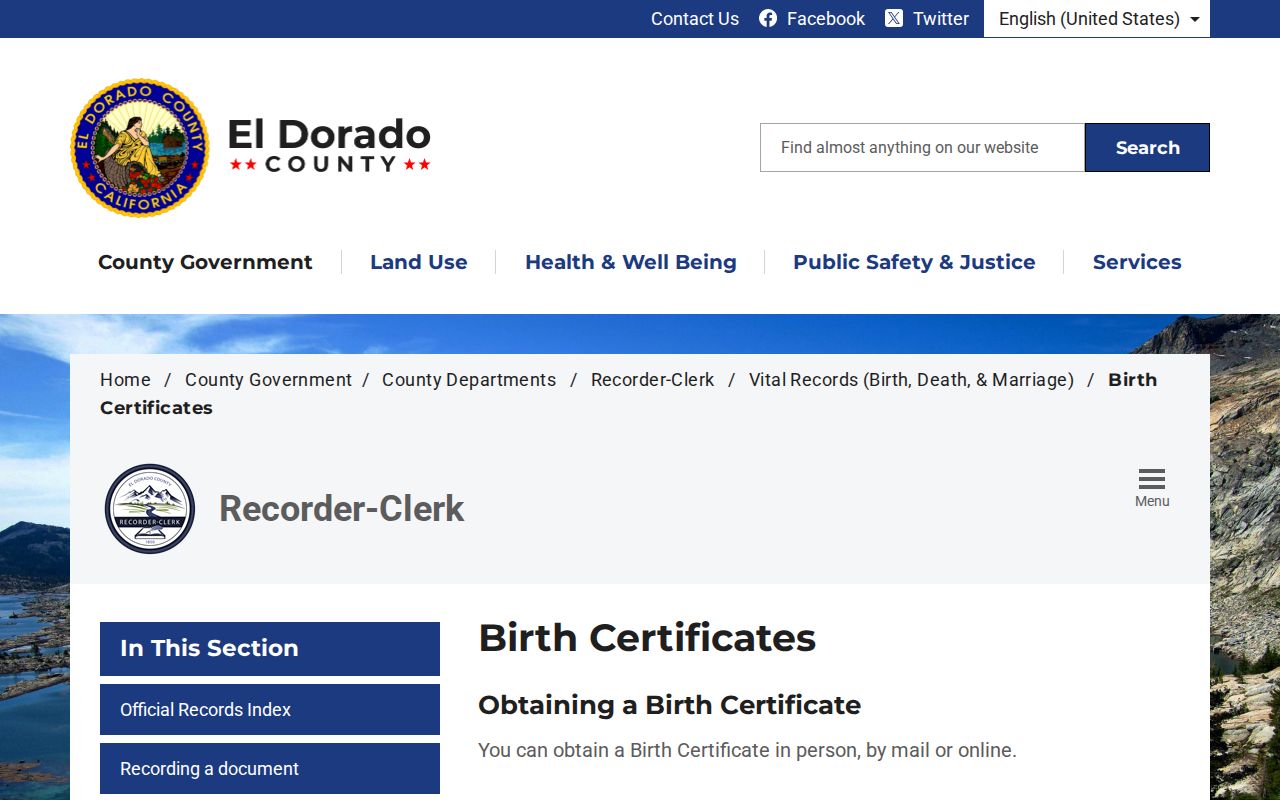Go to Recorder-Clerk breadcrumb
The image size is (1280, 800).
tap(653, 380)
